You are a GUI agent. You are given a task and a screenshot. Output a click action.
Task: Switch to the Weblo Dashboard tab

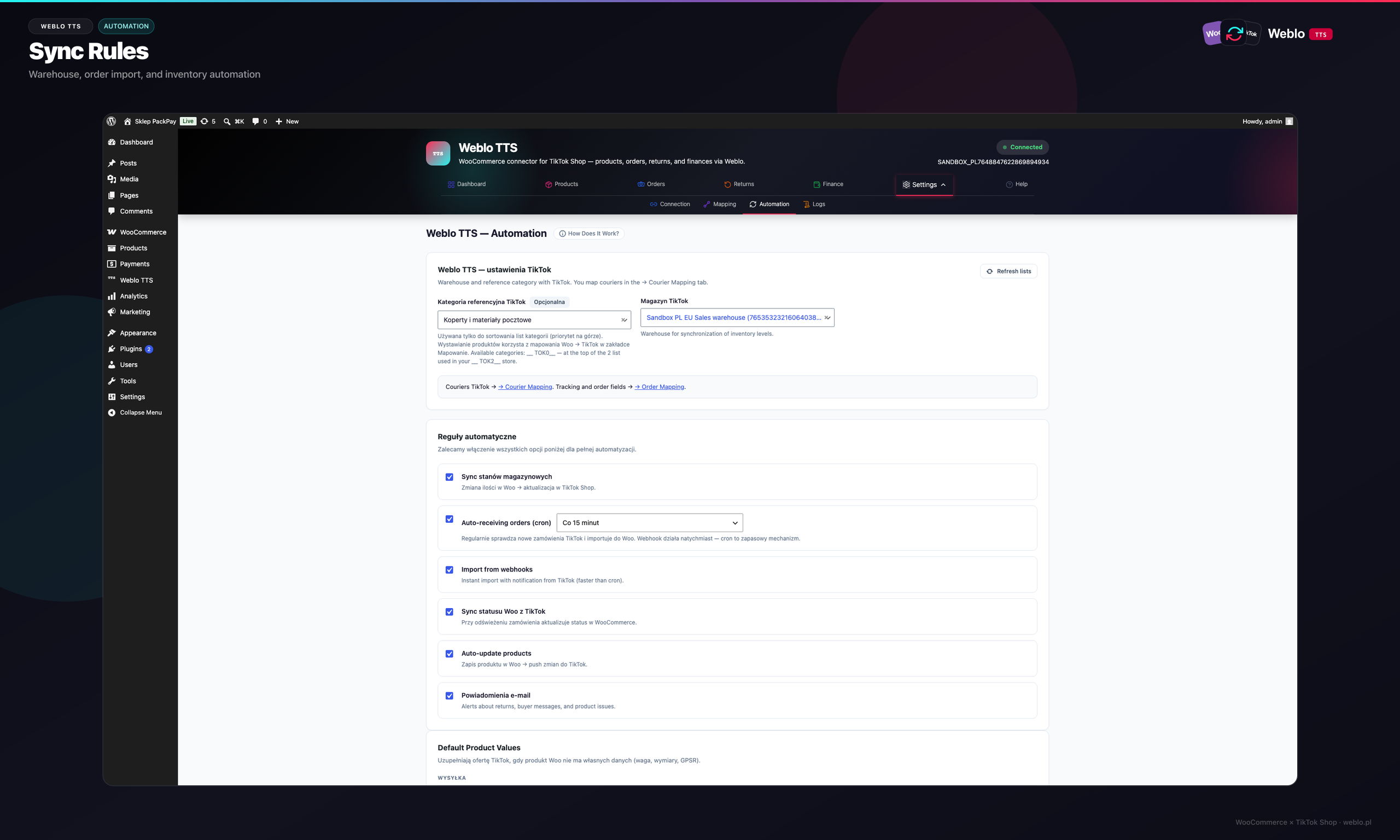pos(467,184)
